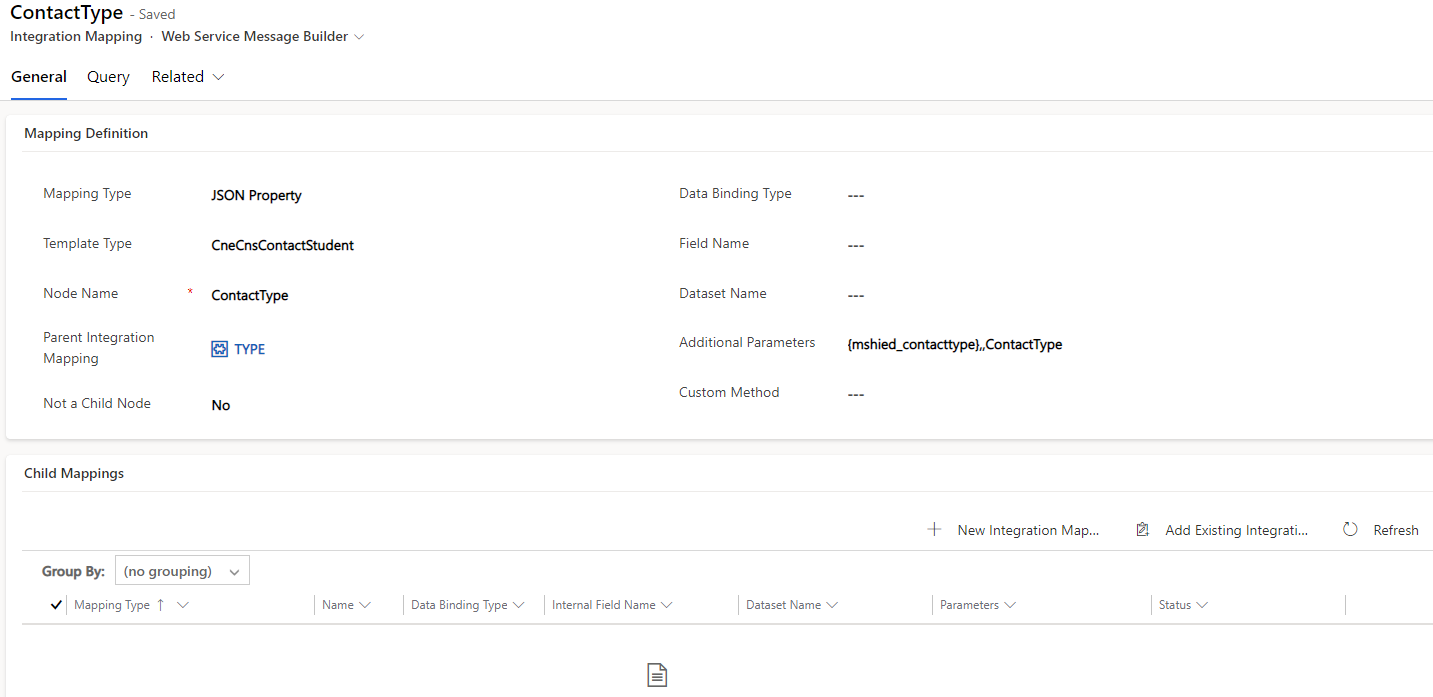Click the empty-grid document icon
The width and height of the screenshot is (1433, 697).
657,675
